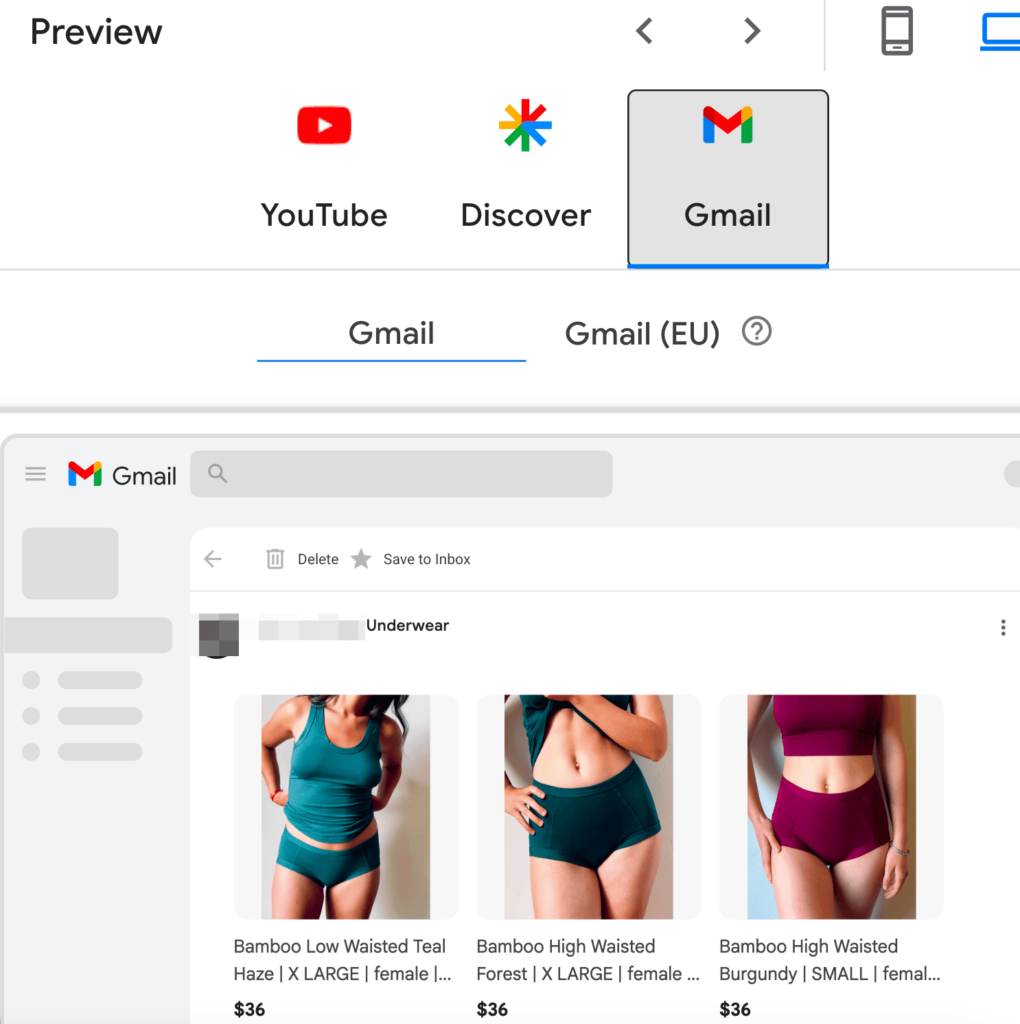Click Save to Inbox label
Viewport: 1020px width, 1024px height.
[x=426, y=559]
